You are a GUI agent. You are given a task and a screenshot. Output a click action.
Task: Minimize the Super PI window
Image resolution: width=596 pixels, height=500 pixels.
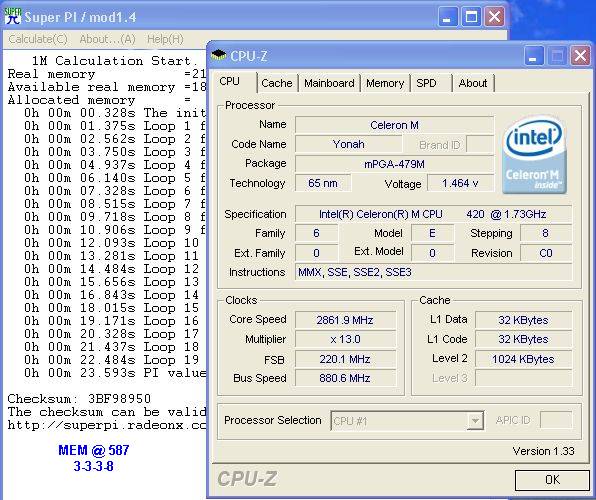(x=448, y=17)
